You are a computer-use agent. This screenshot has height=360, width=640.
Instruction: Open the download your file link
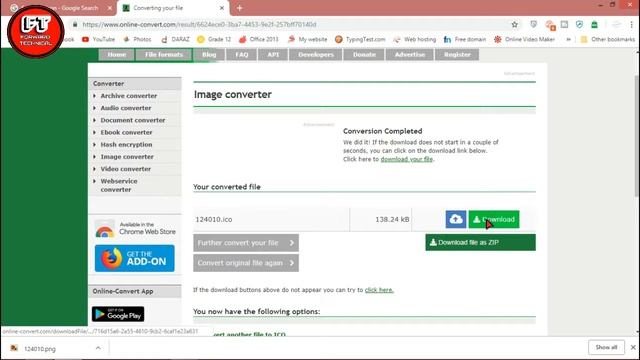(407, 159)
